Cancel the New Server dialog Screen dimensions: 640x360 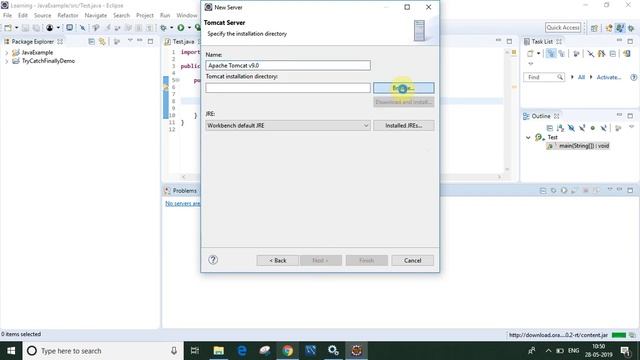point(412,260)
